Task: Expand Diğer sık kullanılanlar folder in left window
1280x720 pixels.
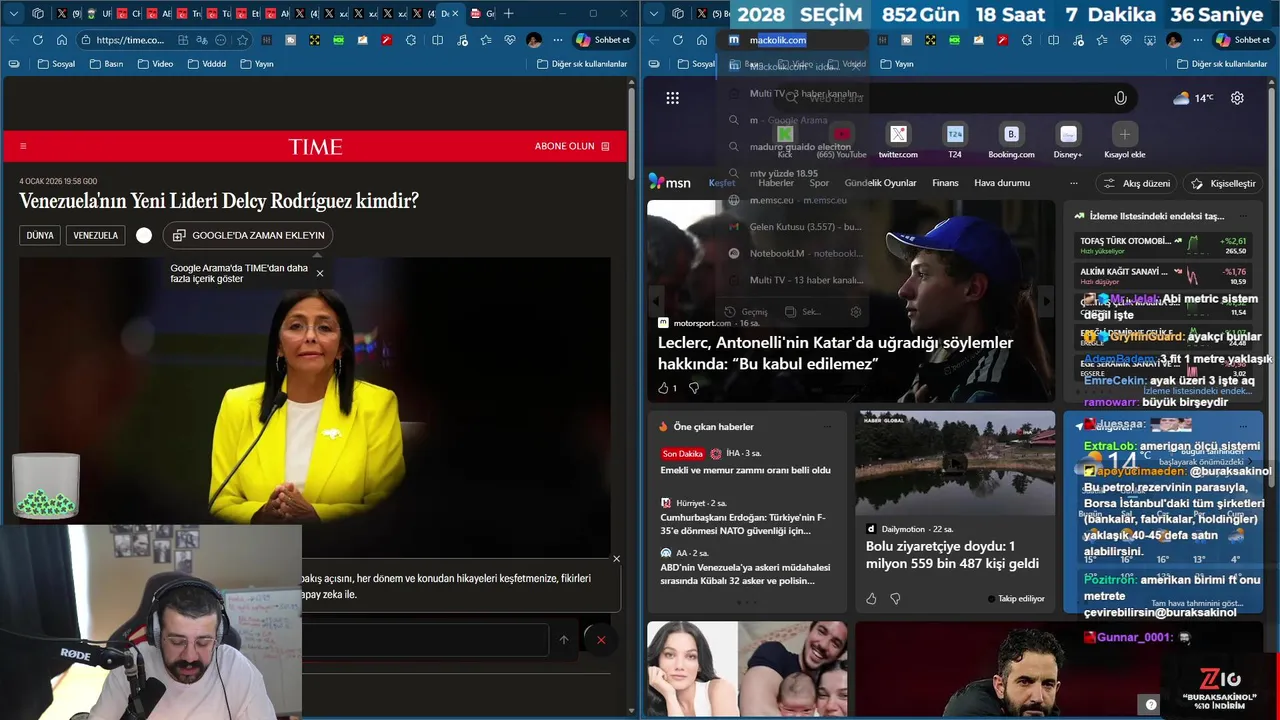Action: click(582, 64)
